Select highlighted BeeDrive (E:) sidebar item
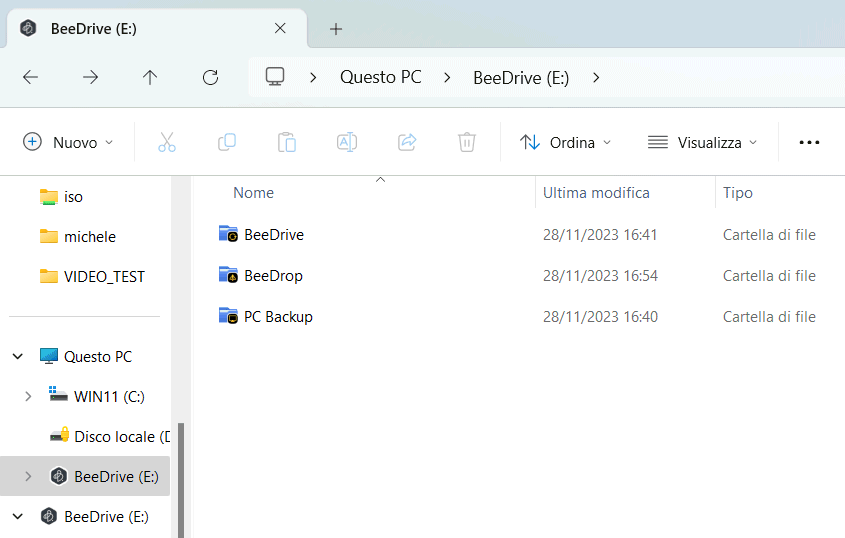 [x=85, y=476]
